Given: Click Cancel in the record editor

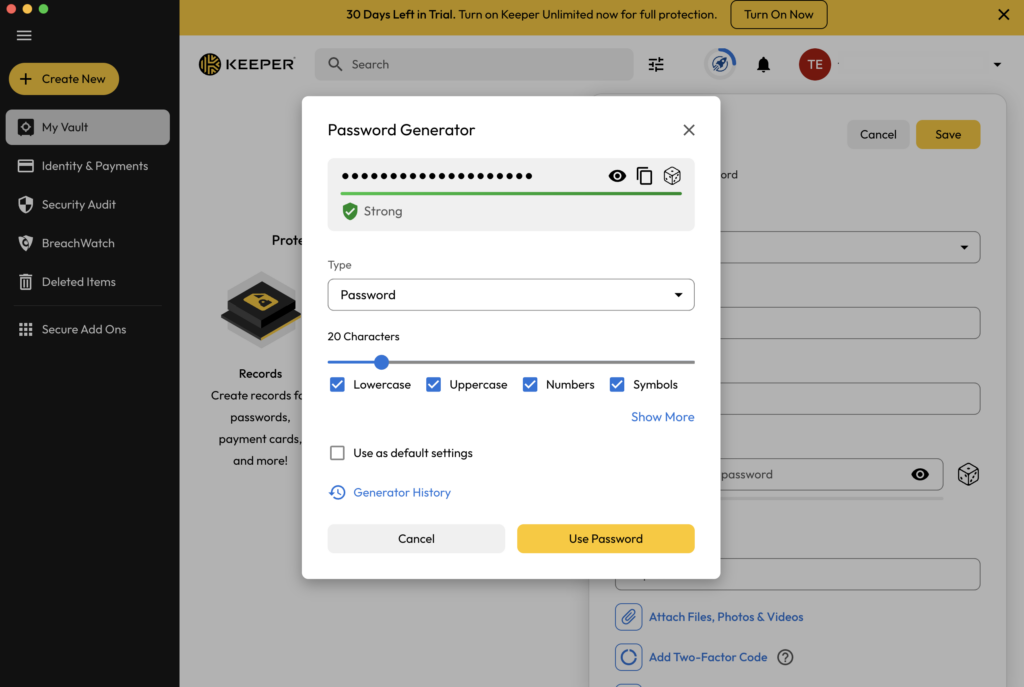Looking at the screenshot, I should [x=878, y=135].
